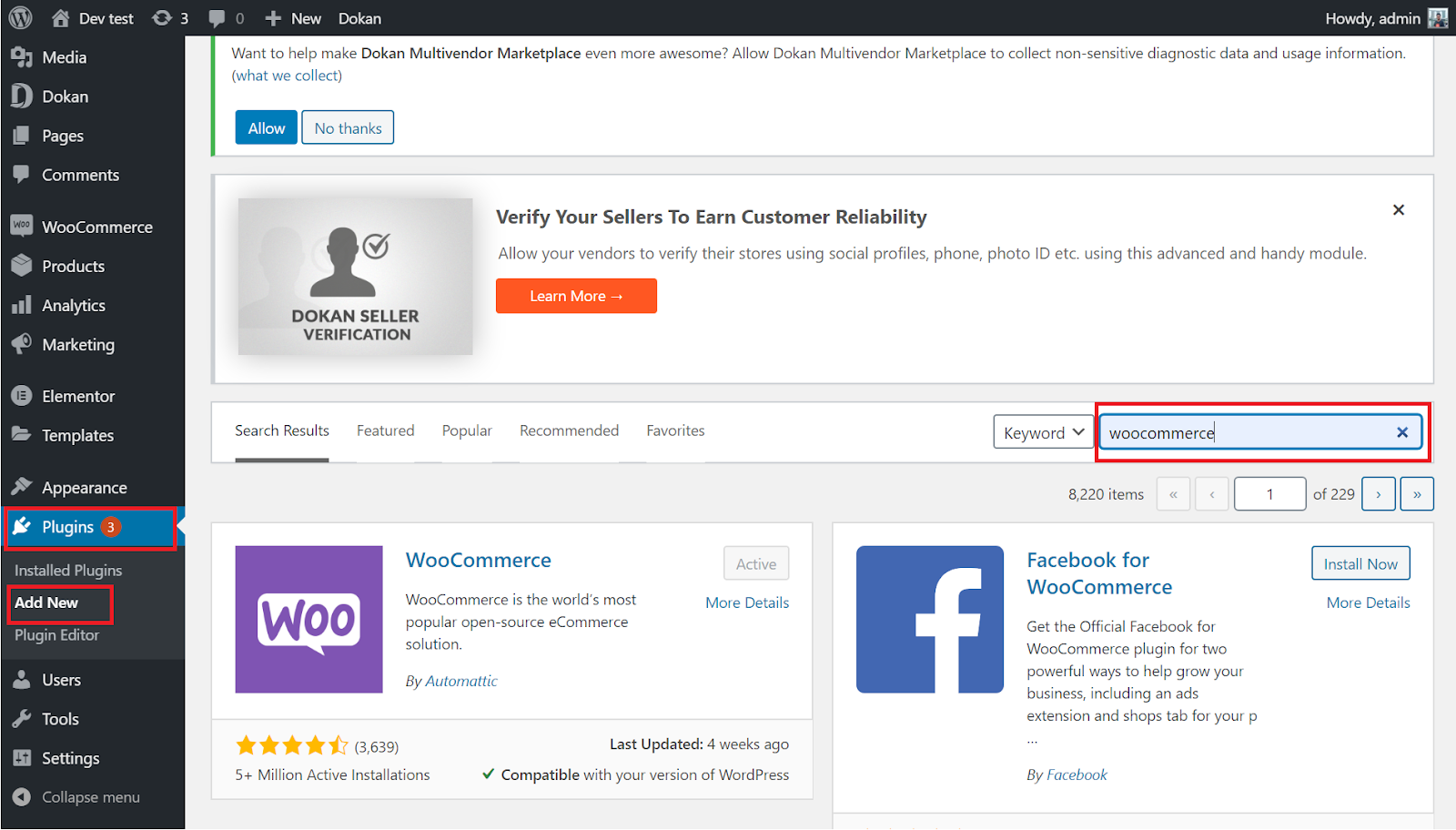This screenshot has height=830, width=1456.
Task: Open the Keyword search type dropdown
Action: [x=1043, y=432]
